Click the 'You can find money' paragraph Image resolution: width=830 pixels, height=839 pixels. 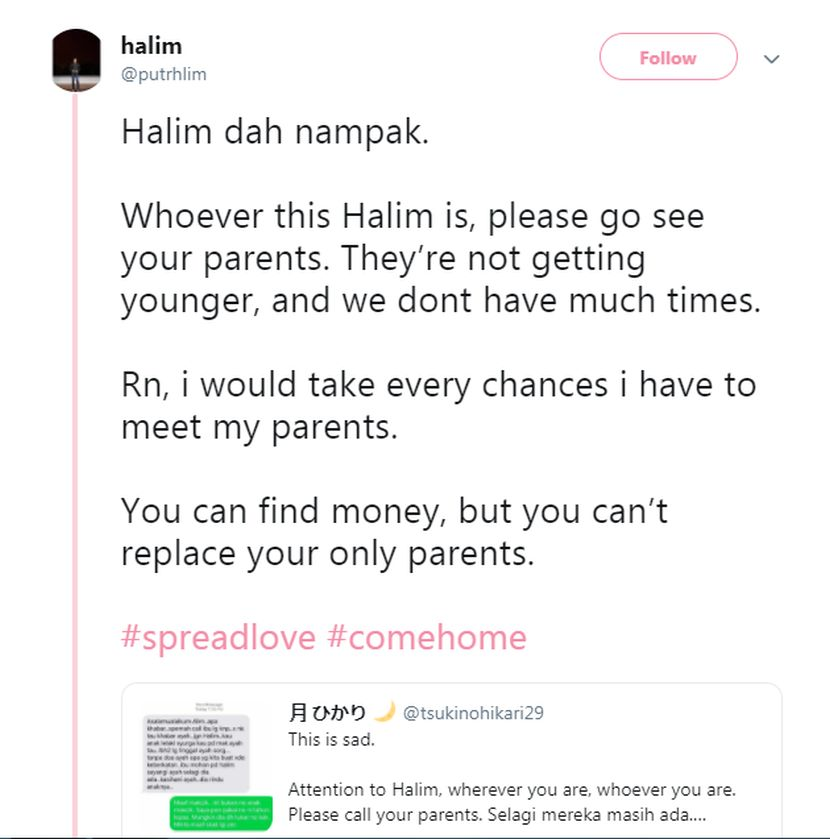pyautogui.click(x=394, y=531)
